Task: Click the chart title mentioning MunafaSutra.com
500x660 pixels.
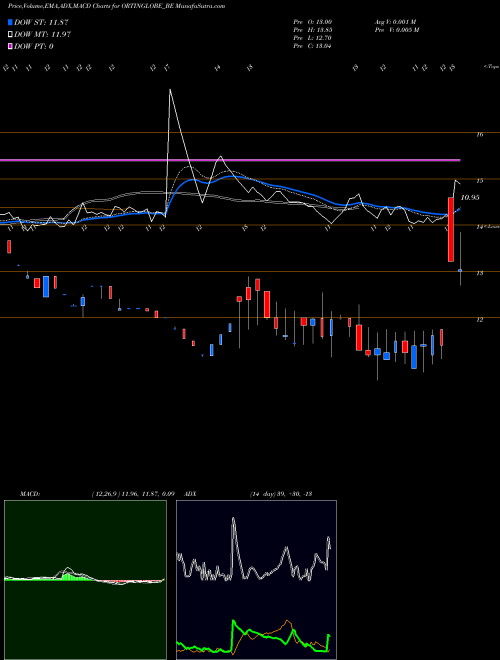Action: coord(116,6)
